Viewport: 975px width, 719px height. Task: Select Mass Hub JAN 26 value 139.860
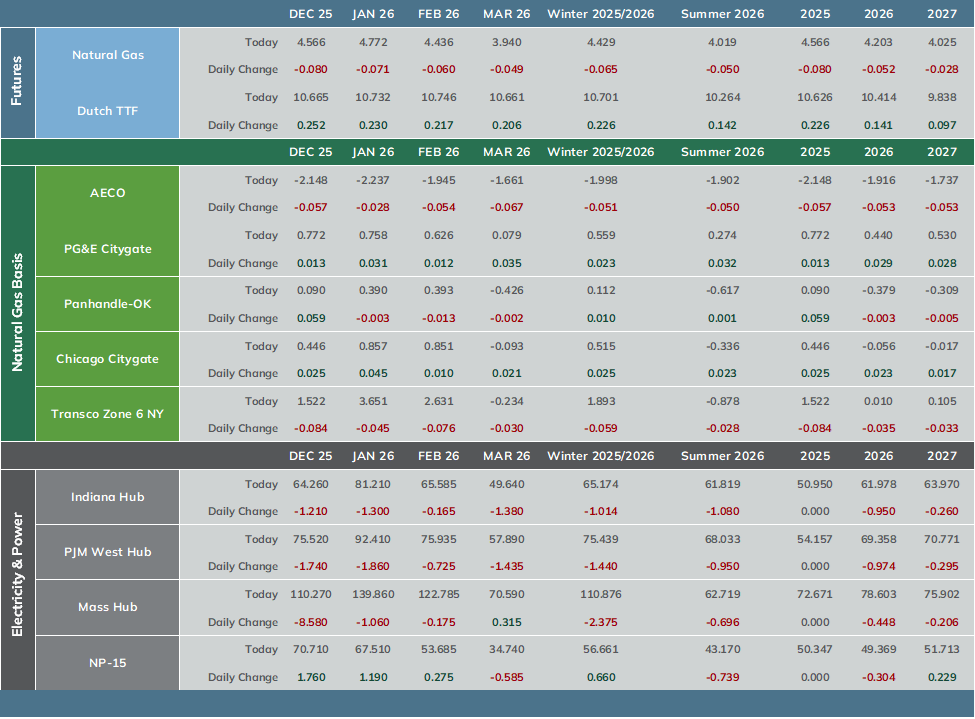[x=373, y=594]
